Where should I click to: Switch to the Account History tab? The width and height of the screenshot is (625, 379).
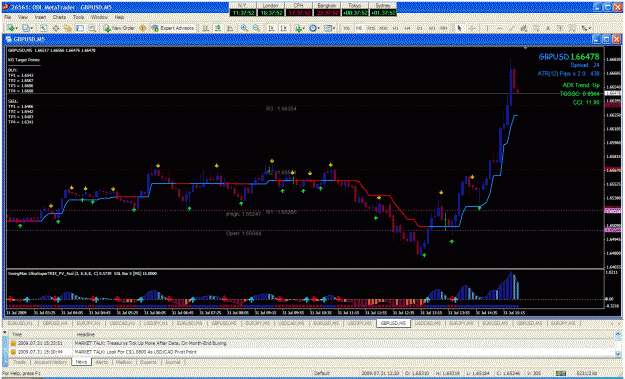51,362
